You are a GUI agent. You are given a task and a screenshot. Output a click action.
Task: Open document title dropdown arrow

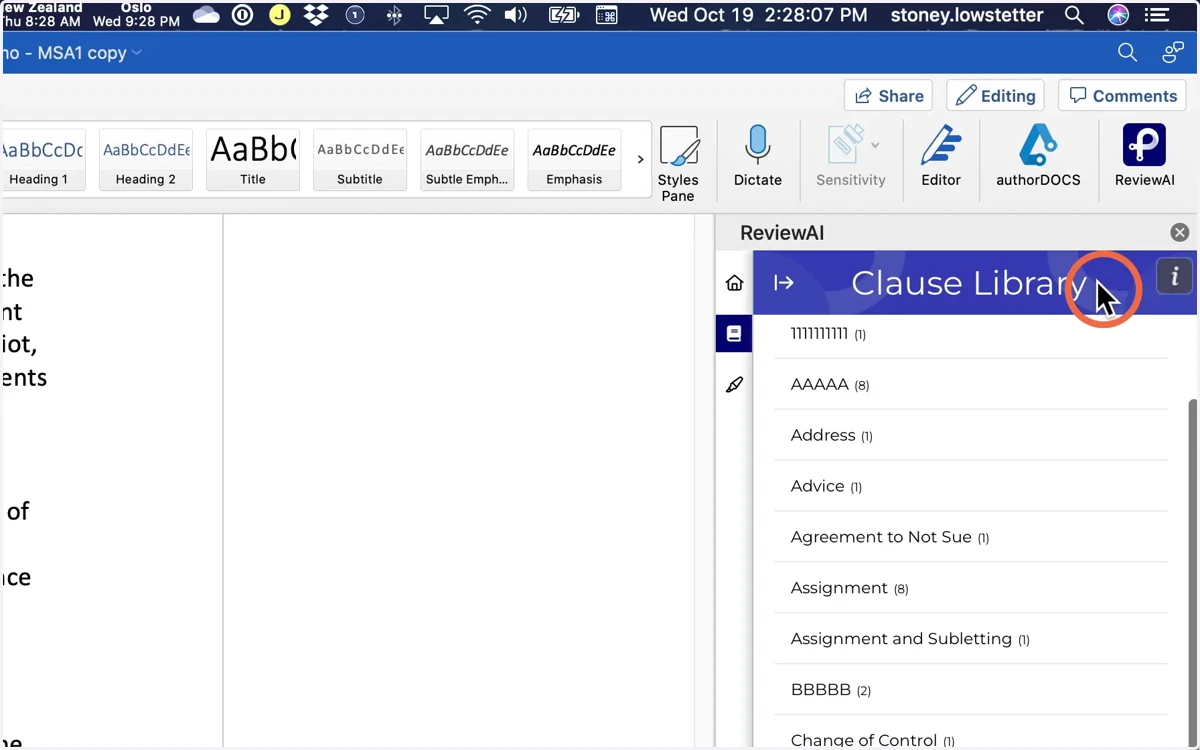tap(137, 53)
